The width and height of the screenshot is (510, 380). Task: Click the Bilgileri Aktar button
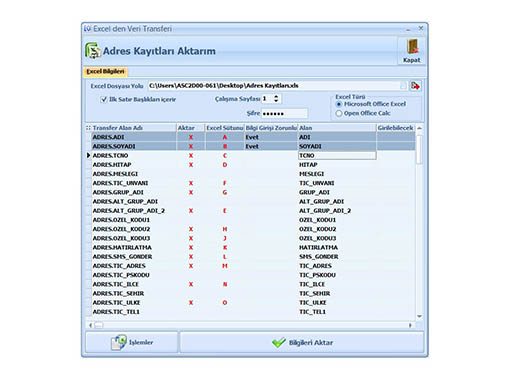click(x=302, y=342)
